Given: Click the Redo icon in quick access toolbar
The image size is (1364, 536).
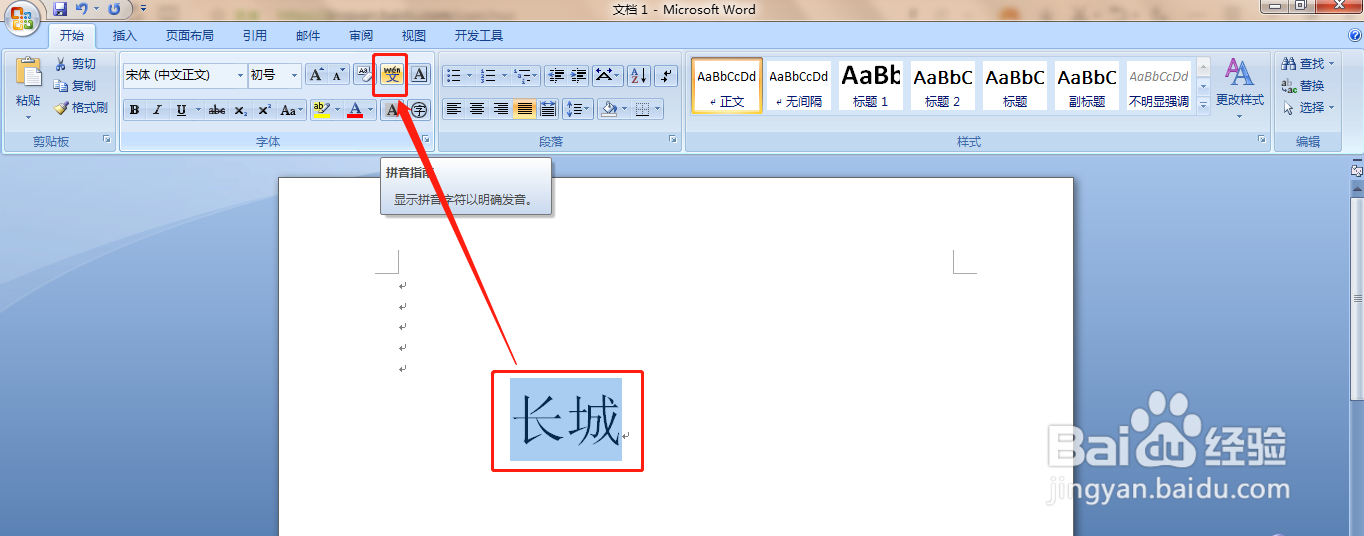Looking at the screenshot, I should 114,9.
